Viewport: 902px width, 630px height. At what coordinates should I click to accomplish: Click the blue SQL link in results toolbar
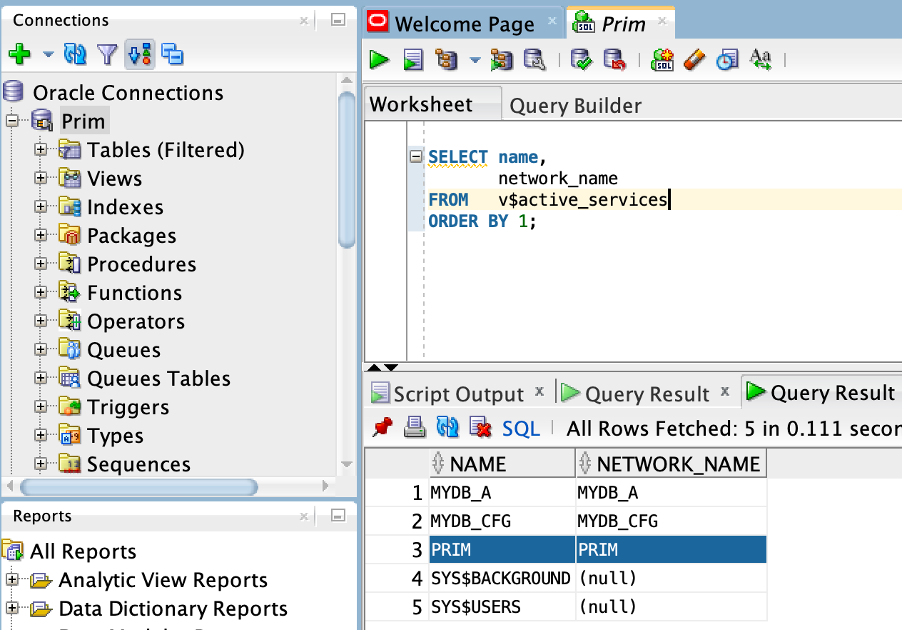point(521,428)
